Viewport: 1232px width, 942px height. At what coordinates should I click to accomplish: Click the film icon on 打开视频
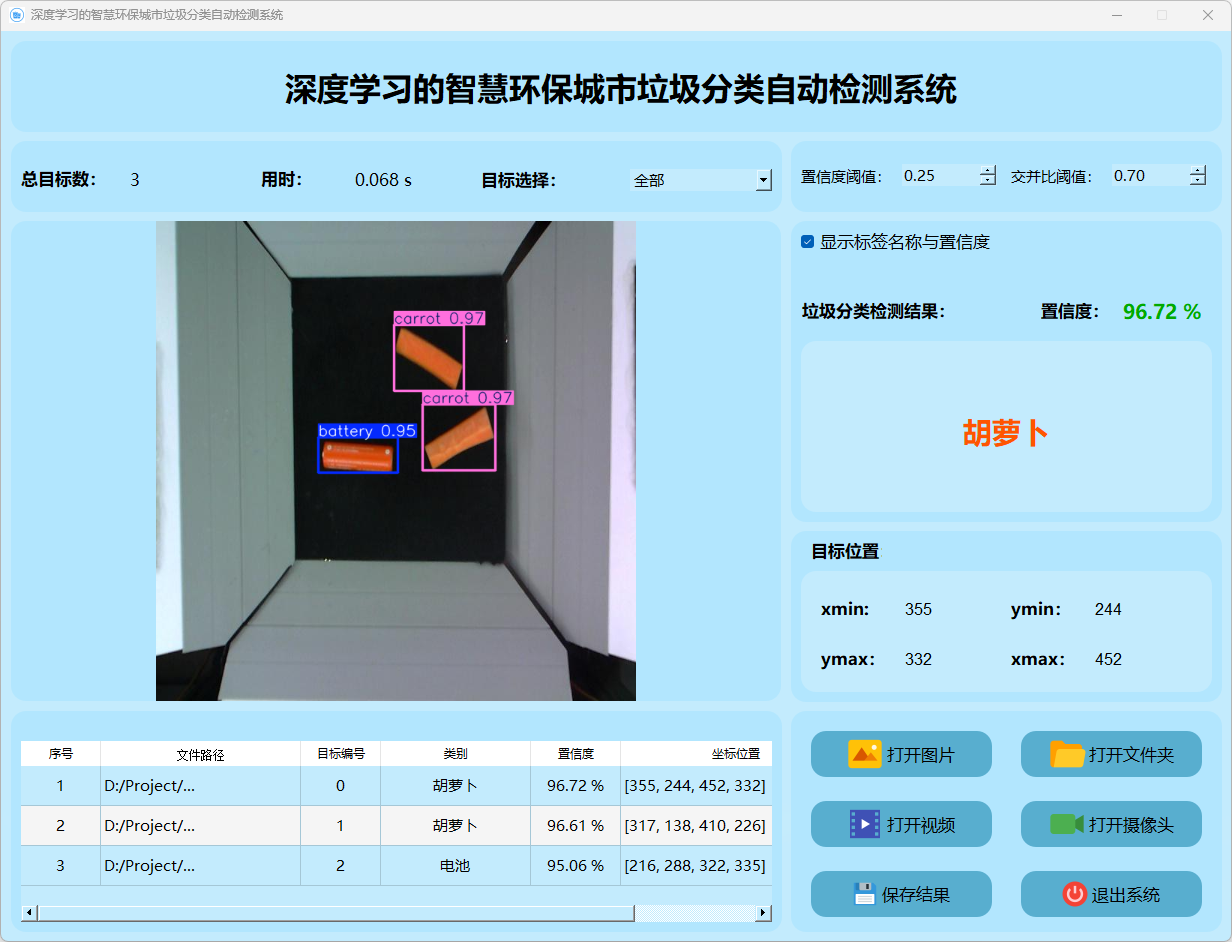(x=864, y=824)
